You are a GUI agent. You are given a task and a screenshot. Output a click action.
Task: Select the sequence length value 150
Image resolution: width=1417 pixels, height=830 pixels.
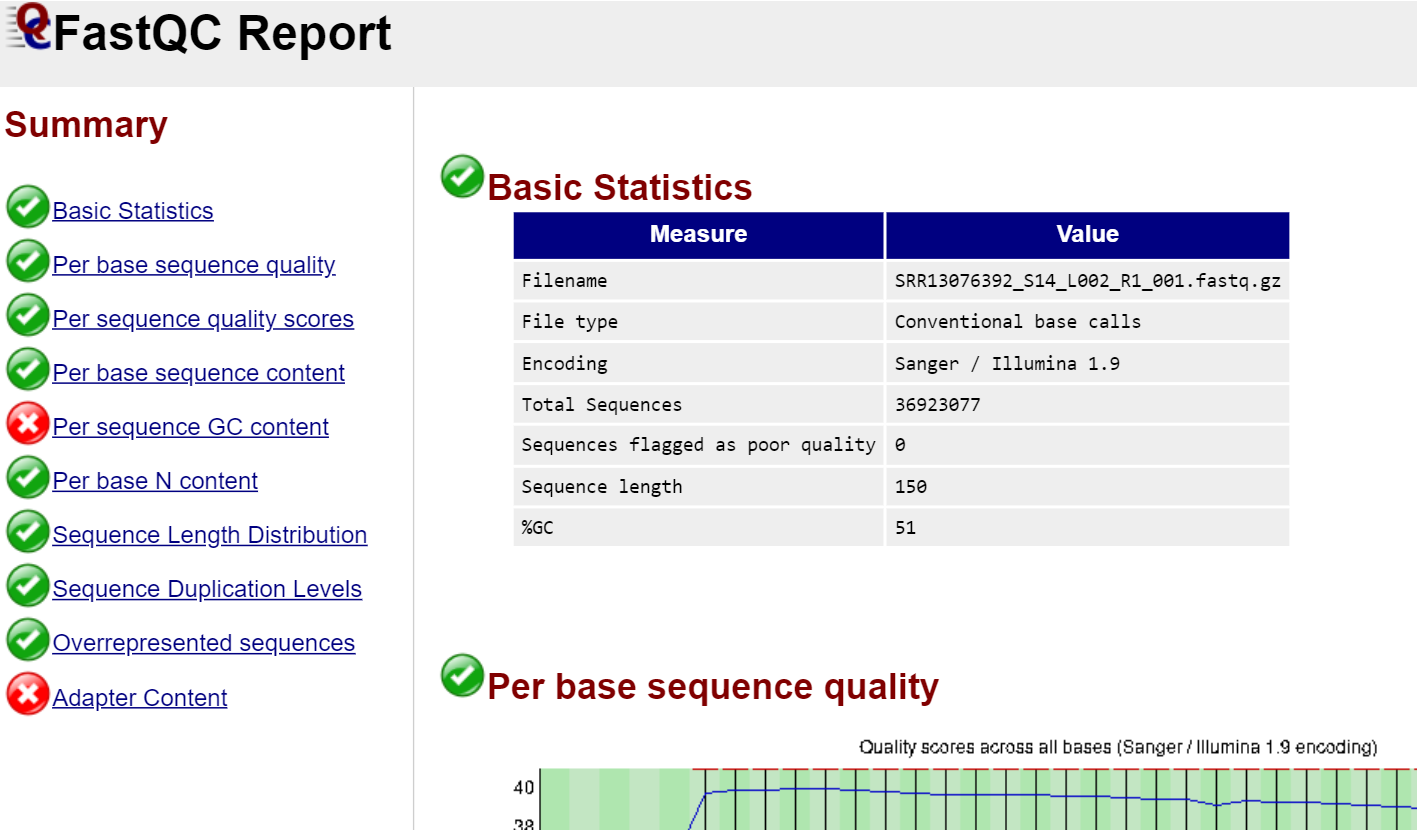pos(911,487)
